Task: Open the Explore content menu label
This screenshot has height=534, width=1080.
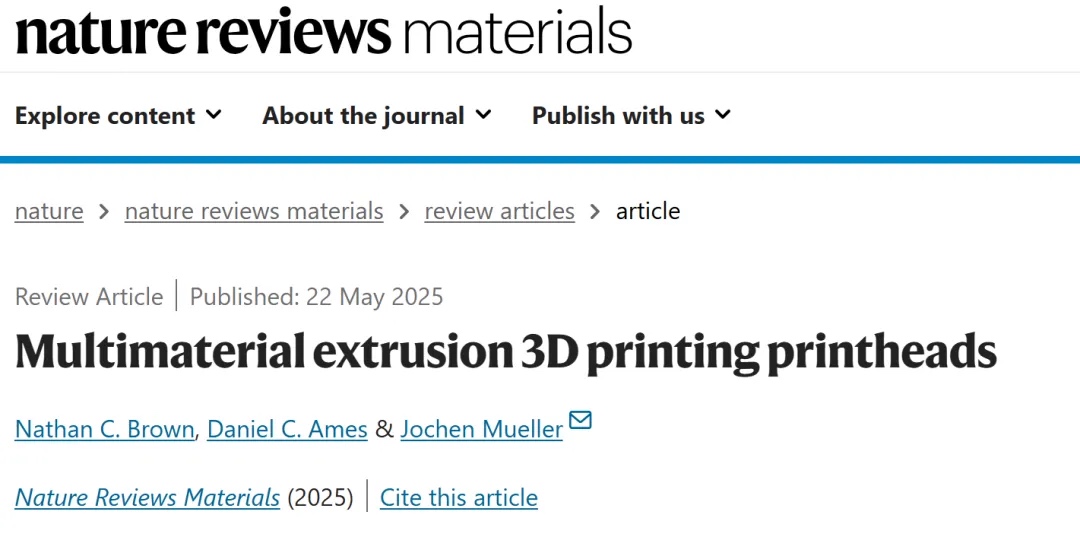Action: point(105,116)
